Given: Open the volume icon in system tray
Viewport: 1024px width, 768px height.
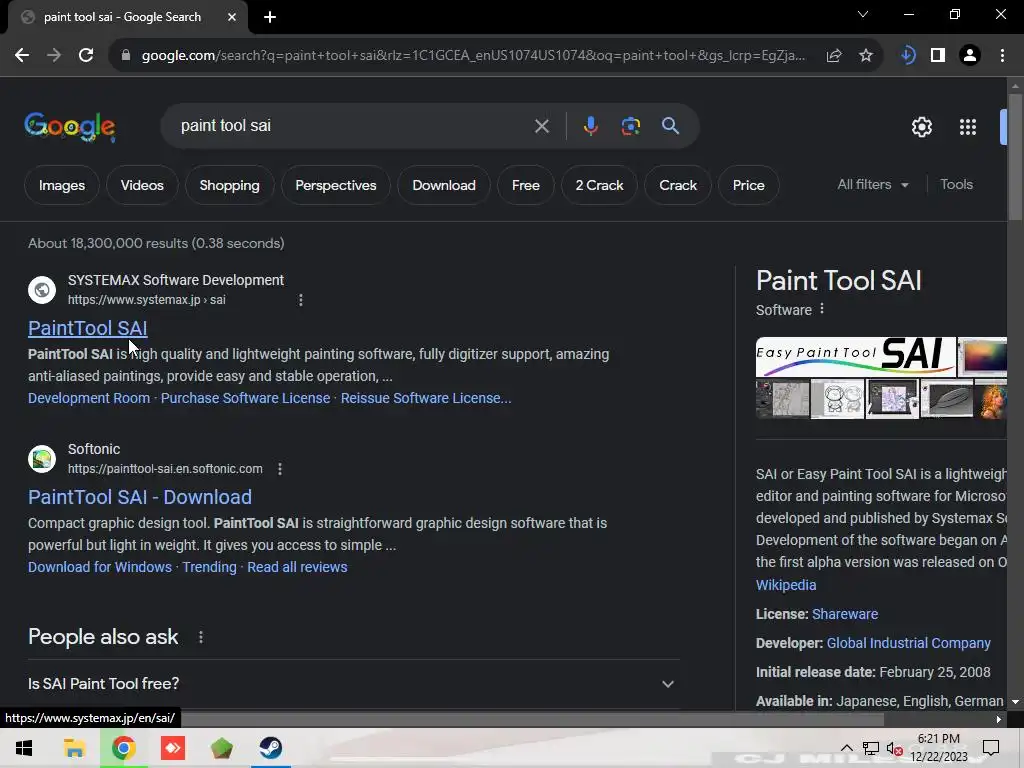Looking at the screenshot, I should [x=895, y=748].
